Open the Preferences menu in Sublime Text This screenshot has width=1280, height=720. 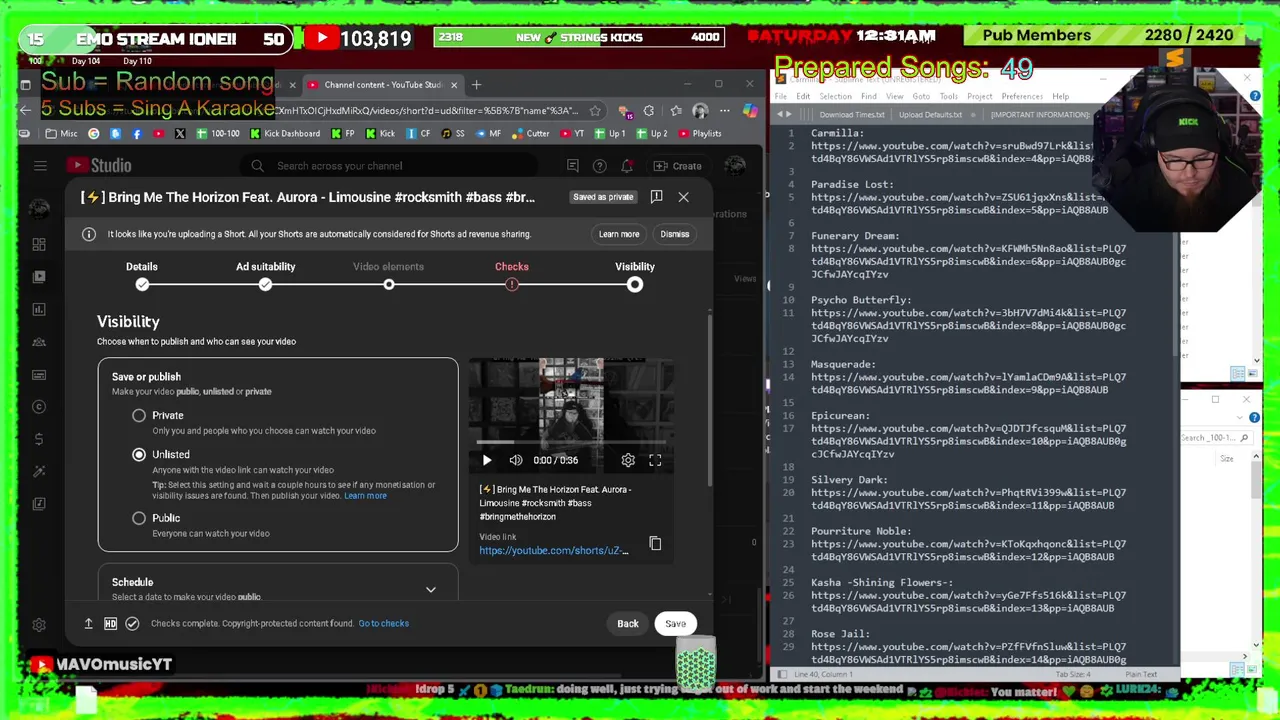pyautogui.click(x=1022, y=97)
